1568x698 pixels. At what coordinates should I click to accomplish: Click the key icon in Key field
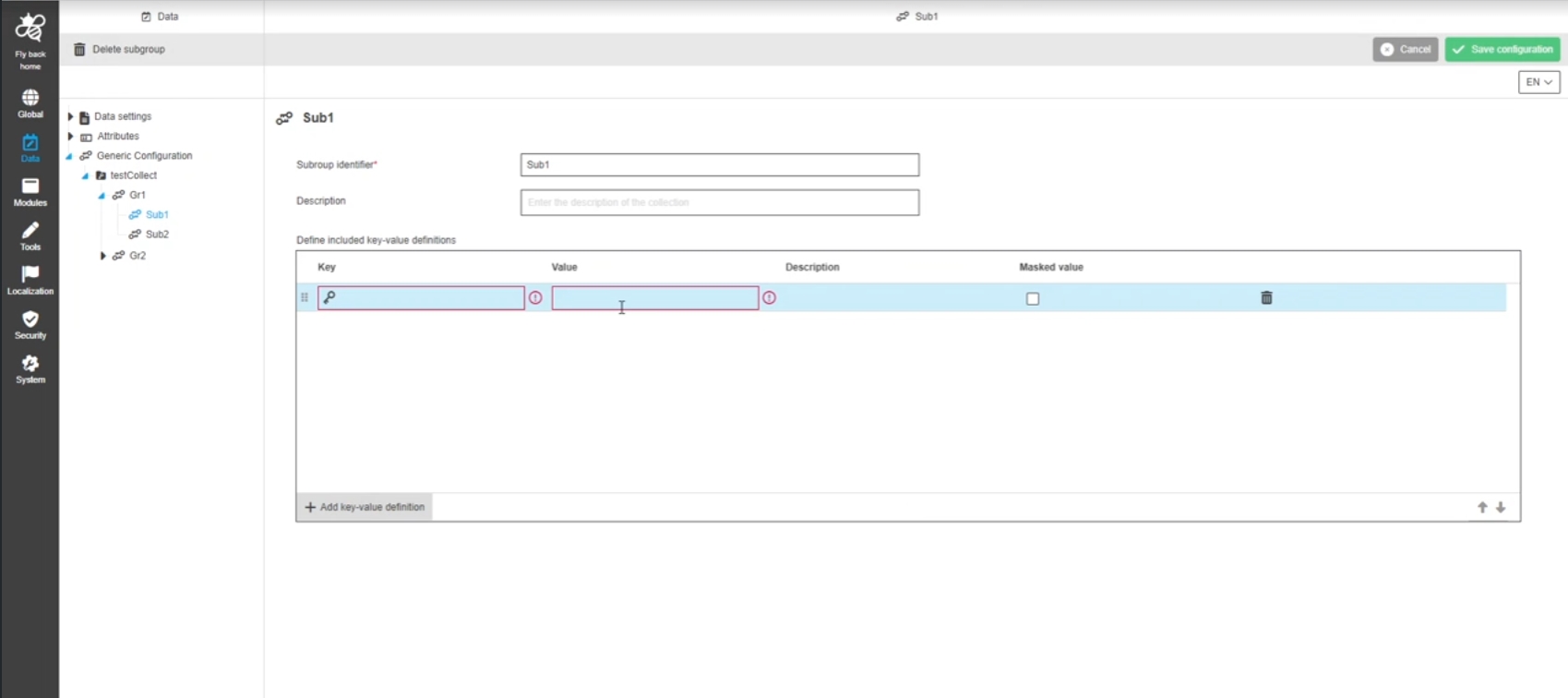tap(329, 297)
